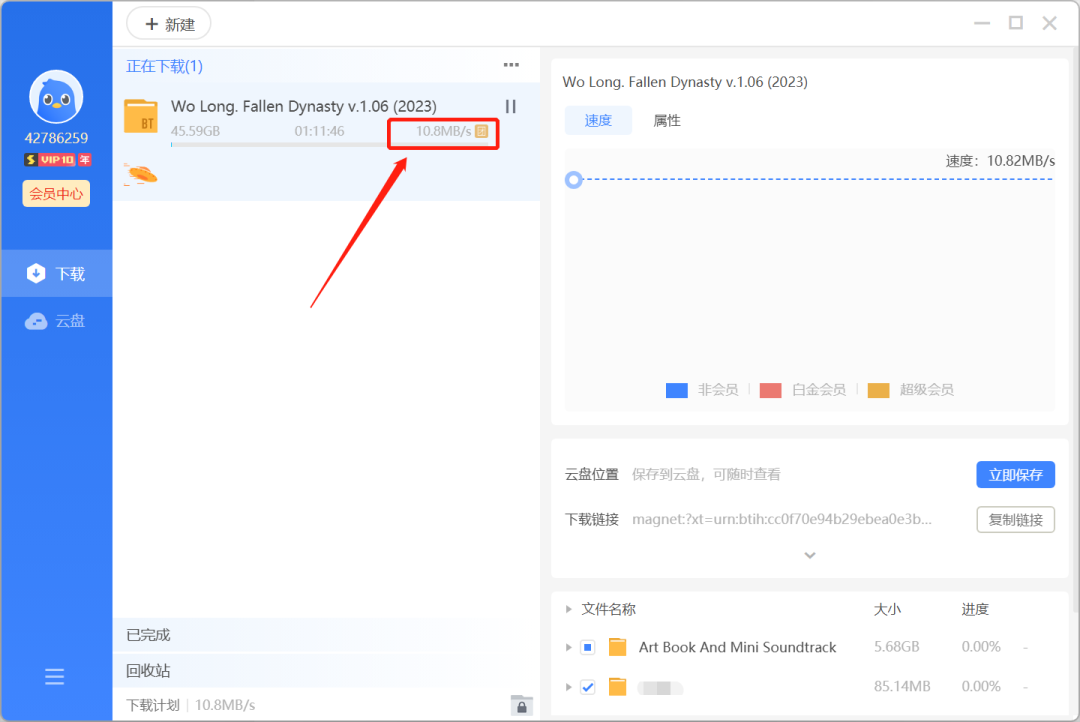Sort by the 进度 column header
Image resolution: width=1080 pixels, height=722 pixels.
(975, 609)
